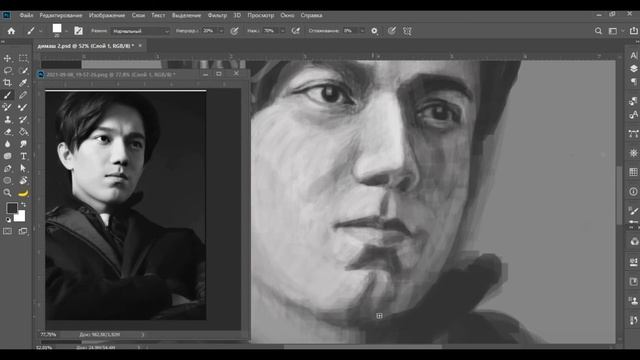Viewport: 640px width, 360px height.
Task: Toggle Quick Mask mode
Action: pyautogui.click(x=7, y=231)
